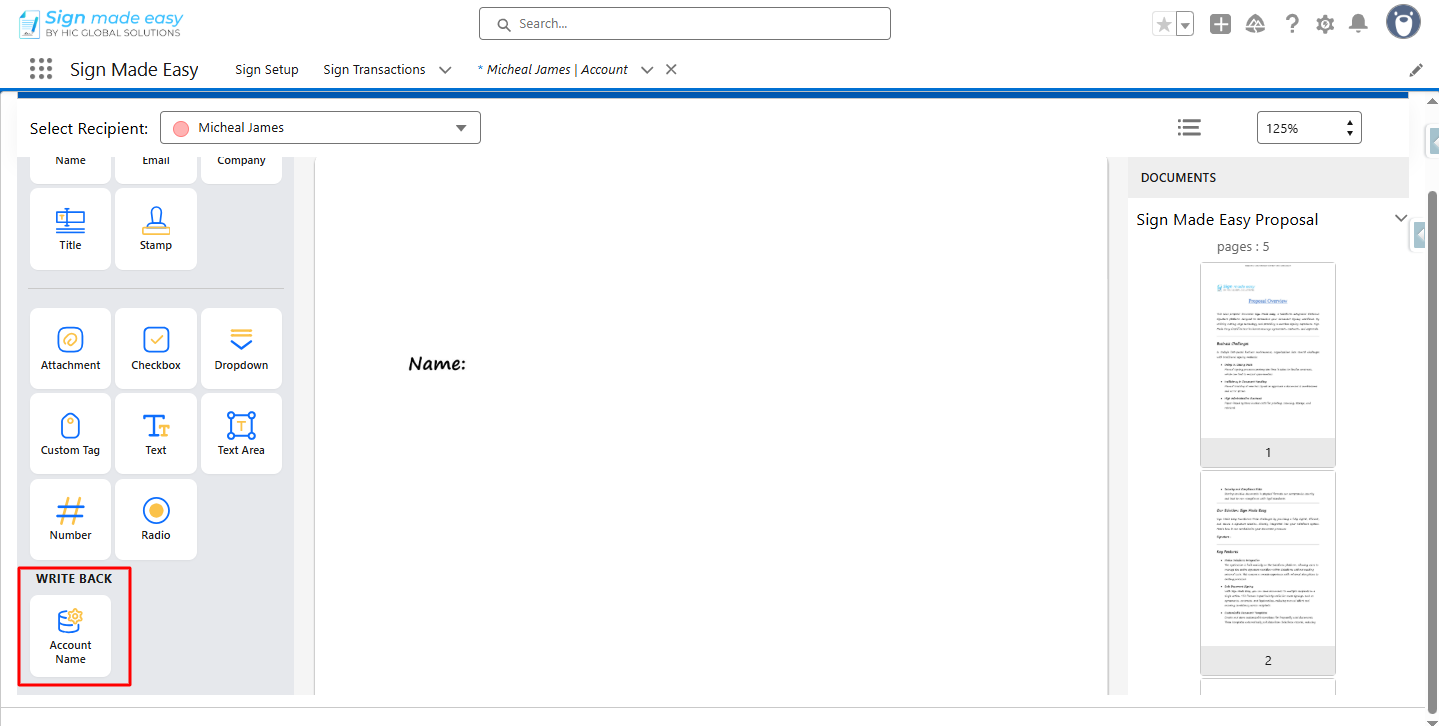Open the user profile avatar
This screenshot has height=726, width=1439.
coord(1403,21)
